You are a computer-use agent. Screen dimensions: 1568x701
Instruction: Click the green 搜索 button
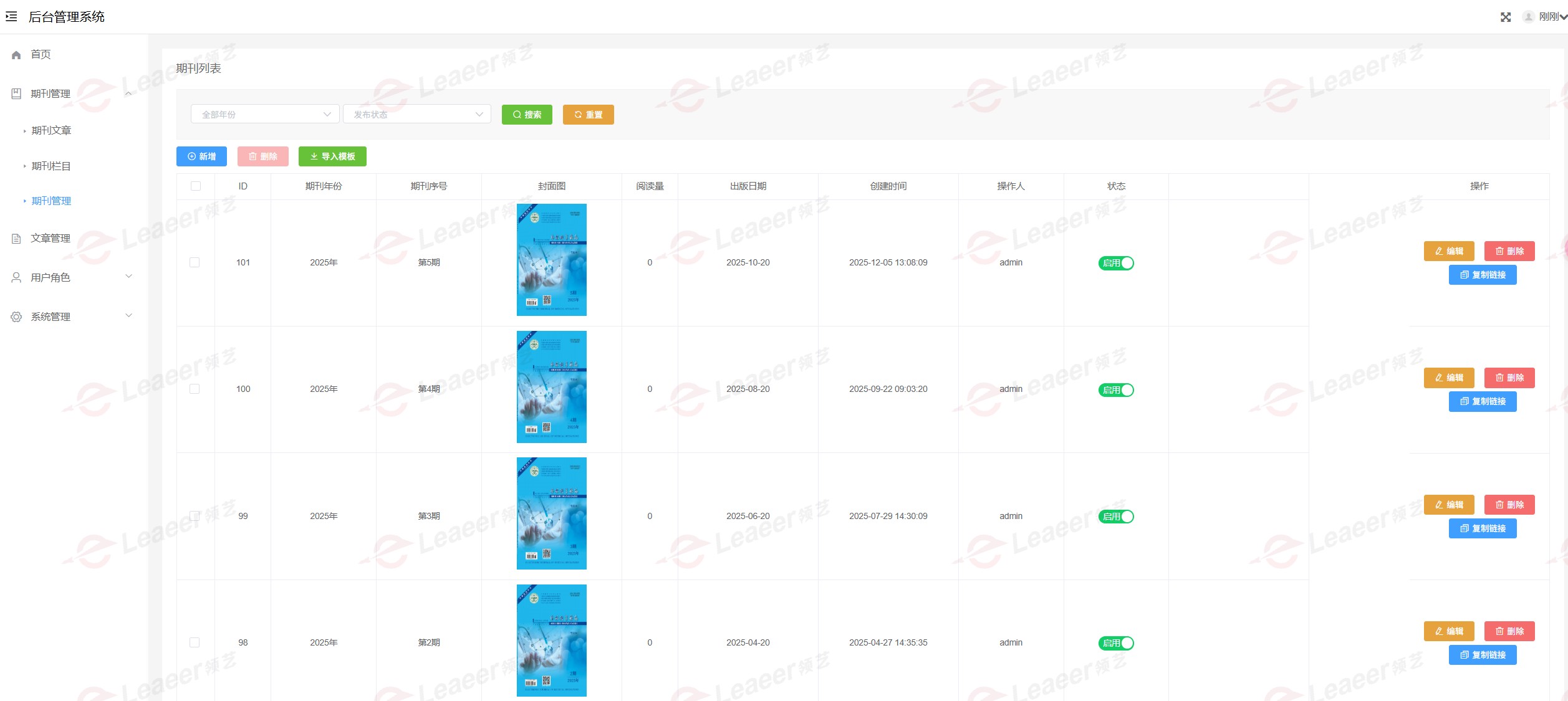(x=527, y=115)
